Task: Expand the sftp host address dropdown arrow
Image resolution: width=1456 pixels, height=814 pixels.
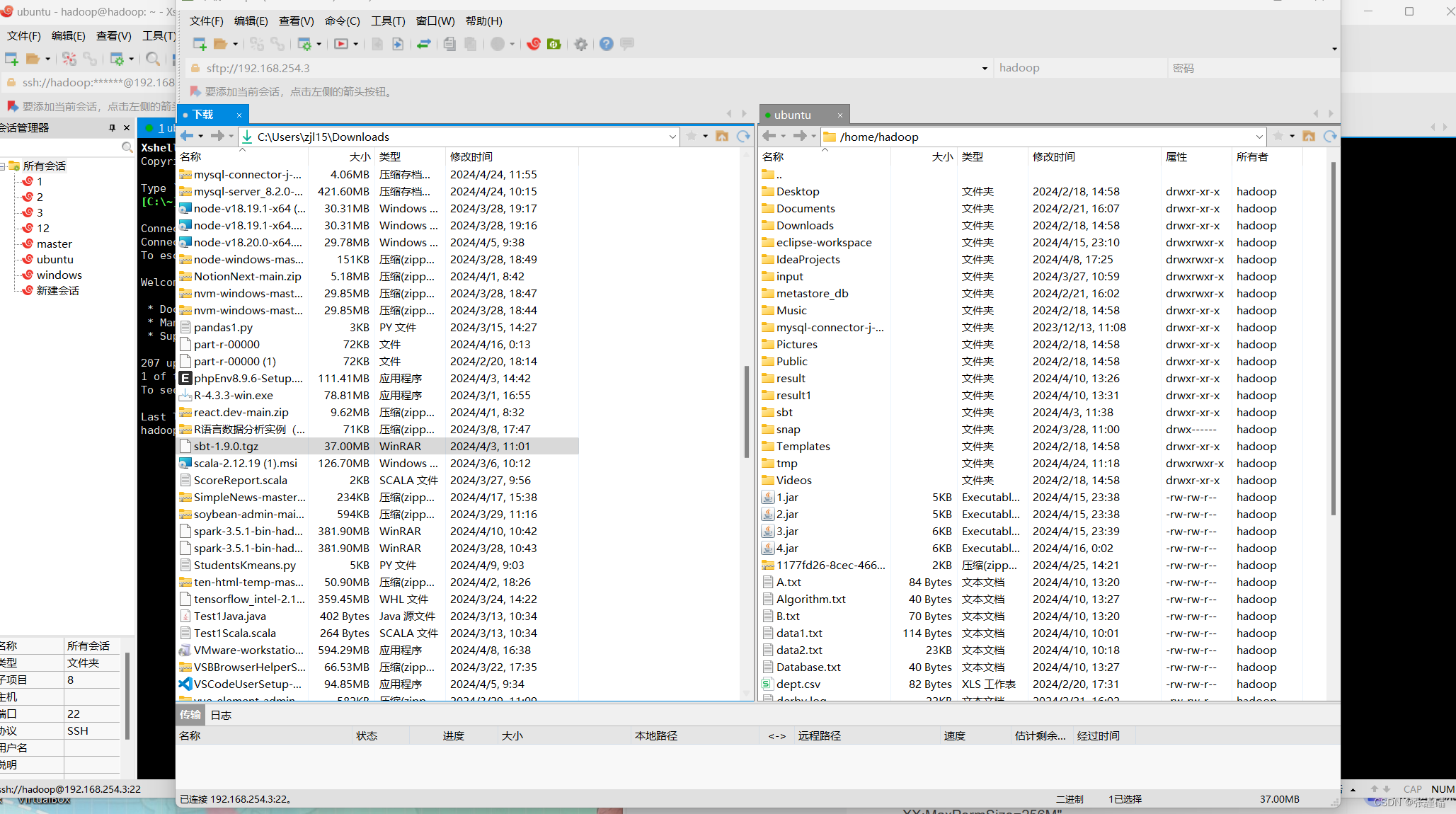Action: tap(984, 69)
